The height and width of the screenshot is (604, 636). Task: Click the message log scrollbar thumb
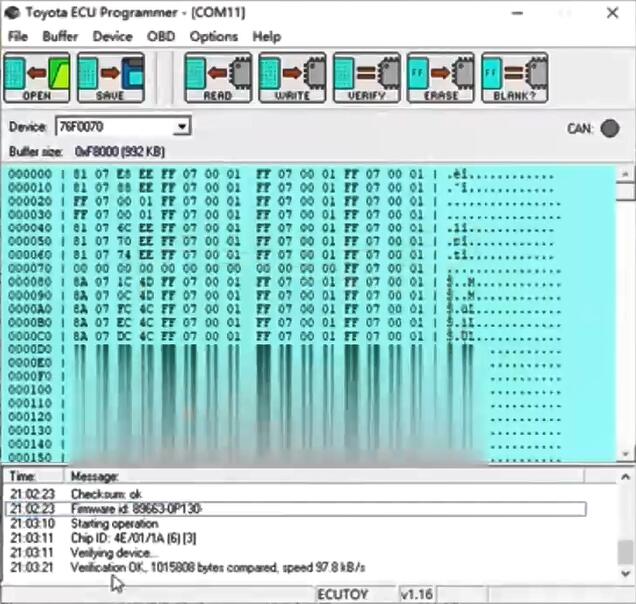tap(625, 552)
